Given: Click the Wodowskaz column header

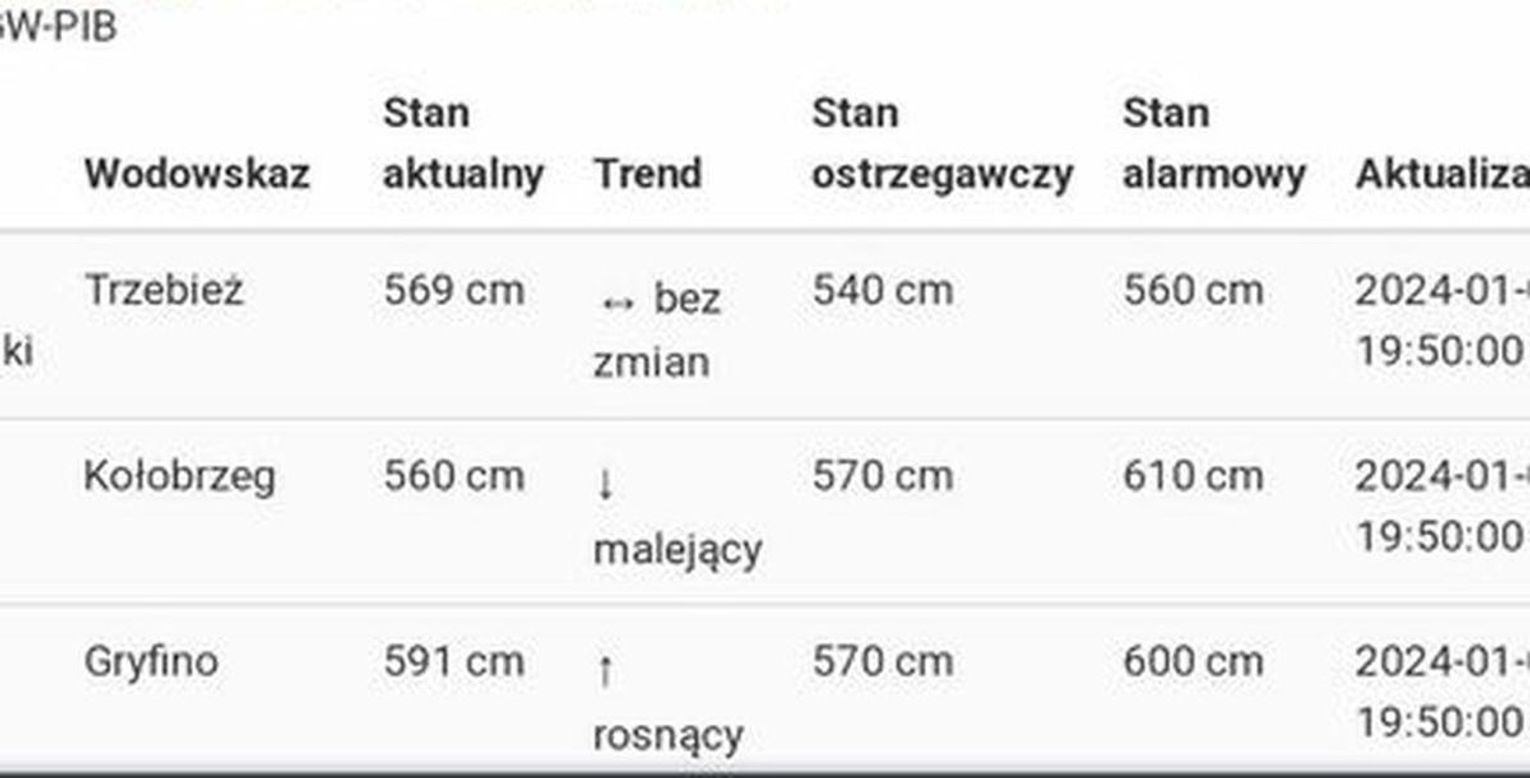Looking at the screenshot, I should [x=196, y=174].
